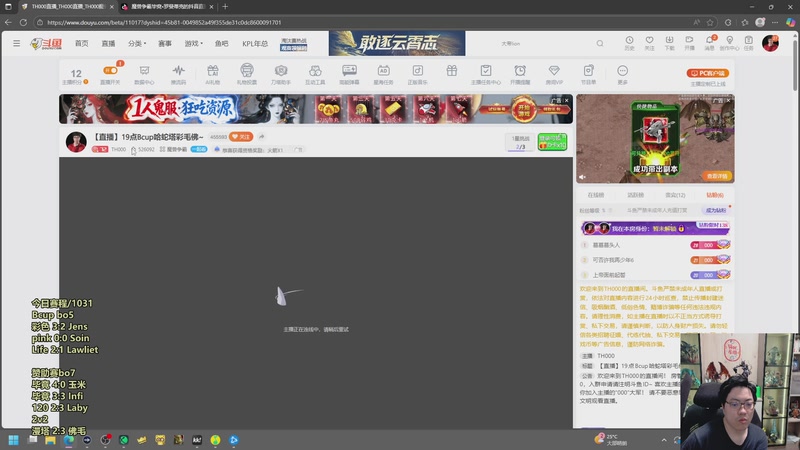The height and width of the screenshot is (450, 800).
Task: Reload the browser page
Action: pyautogui.click(x=23, y=22)
